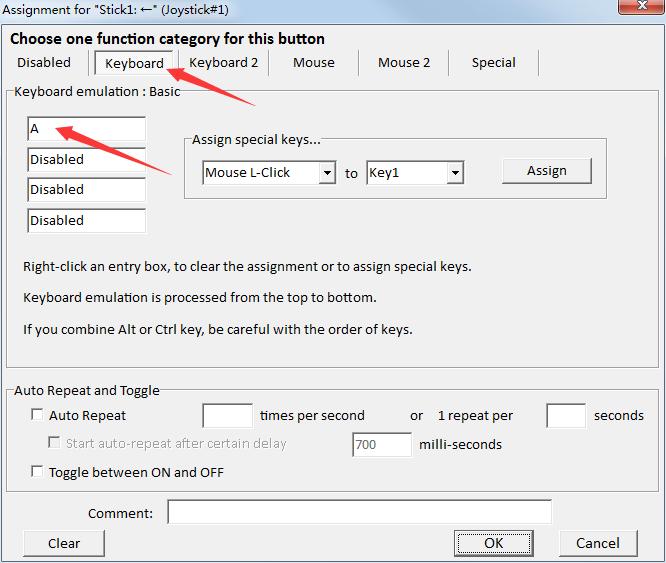Check Toggle between ON and OFF
Image resolution: width=666 pixels, height=563 pixels.
38,472
